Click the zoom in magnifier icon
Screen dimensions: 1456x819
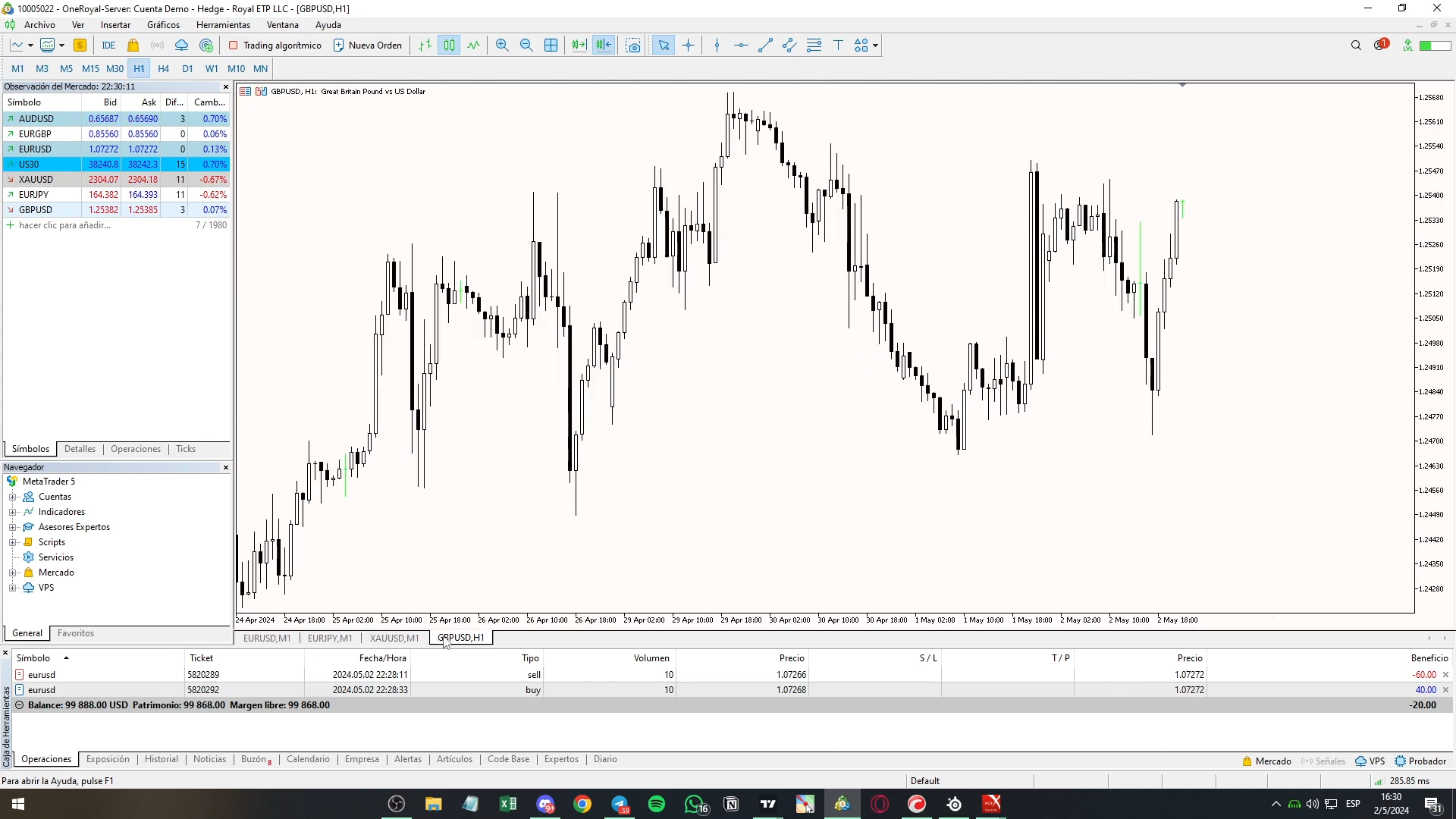click(502, 45)
